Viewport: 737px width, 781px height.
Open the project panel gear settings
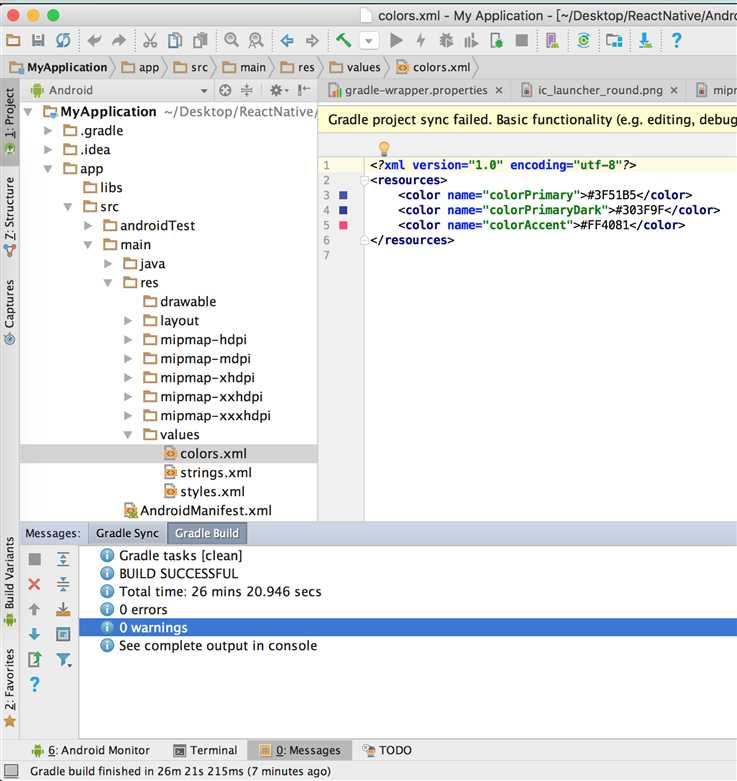[278, 90]
